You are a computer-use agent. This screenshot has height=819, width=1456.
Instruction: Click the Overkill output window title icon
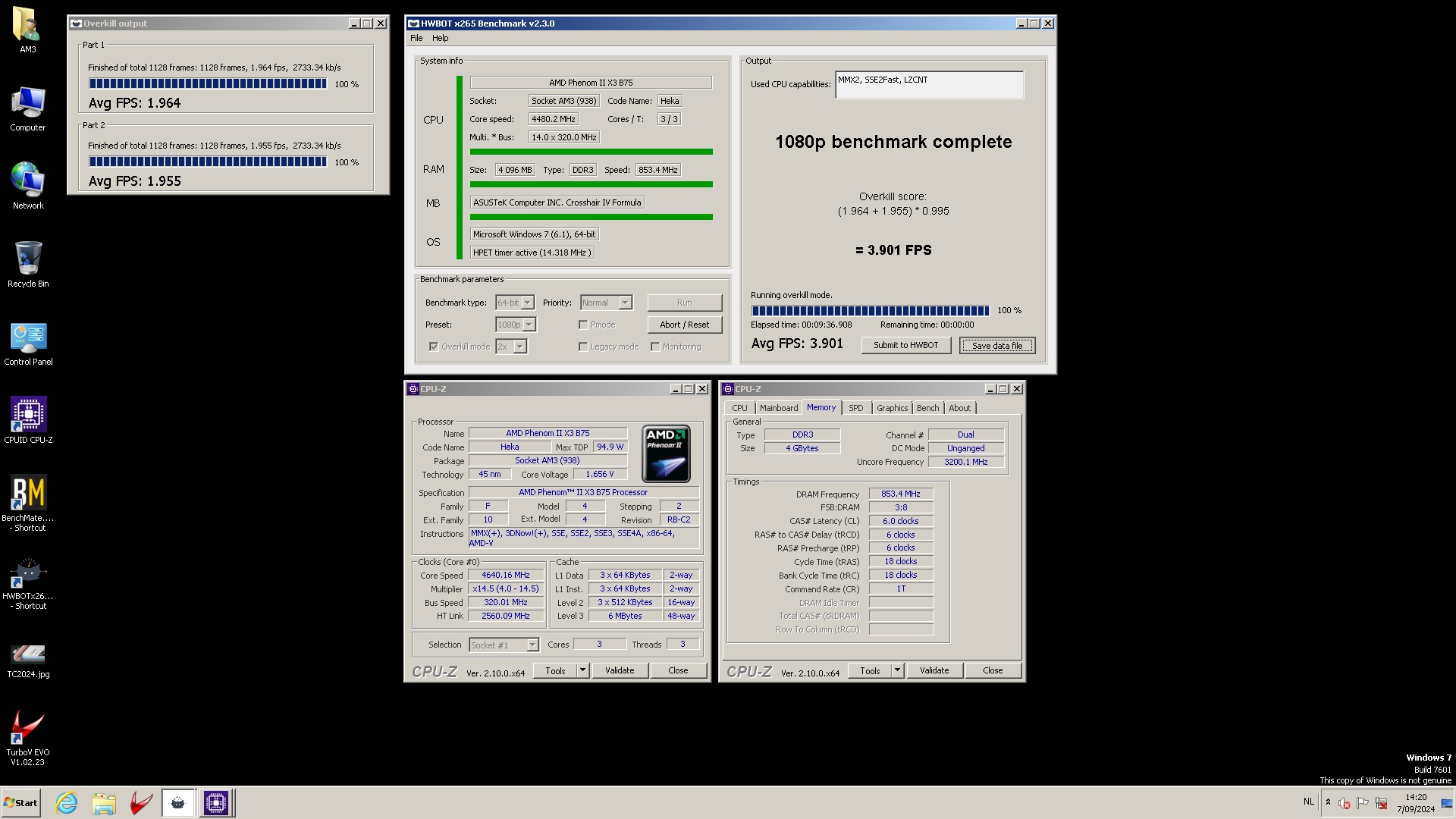[76, 24]
